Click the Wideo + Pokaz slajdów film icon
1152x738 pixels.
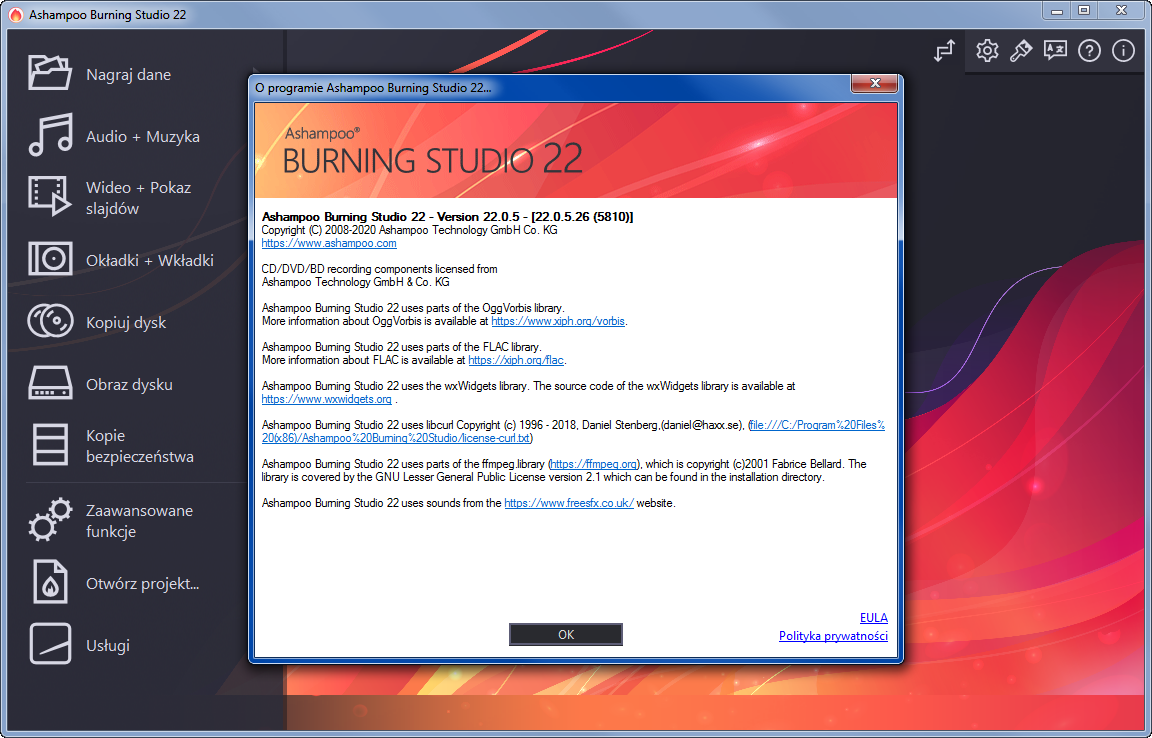tap(50, 196)
